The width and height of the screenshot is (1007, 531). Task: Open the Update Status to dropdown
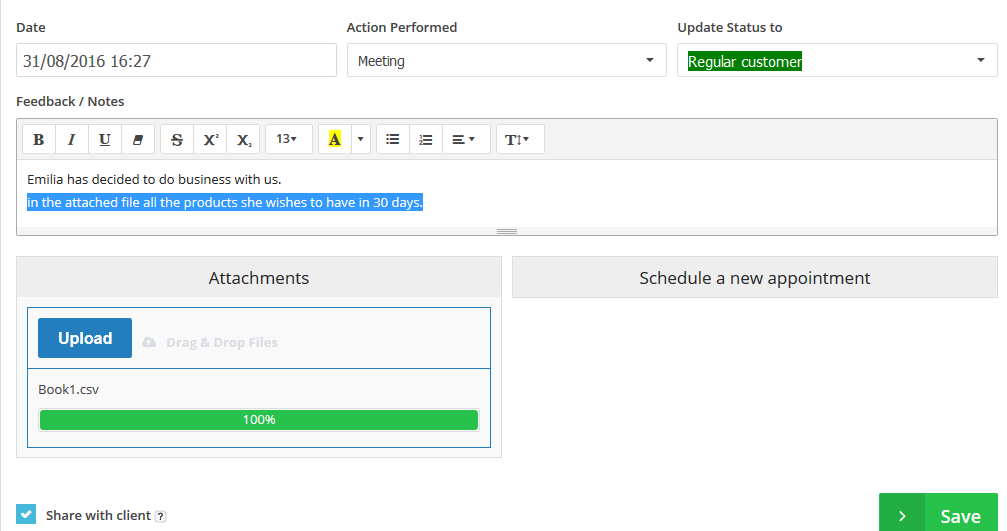point(837,60)
